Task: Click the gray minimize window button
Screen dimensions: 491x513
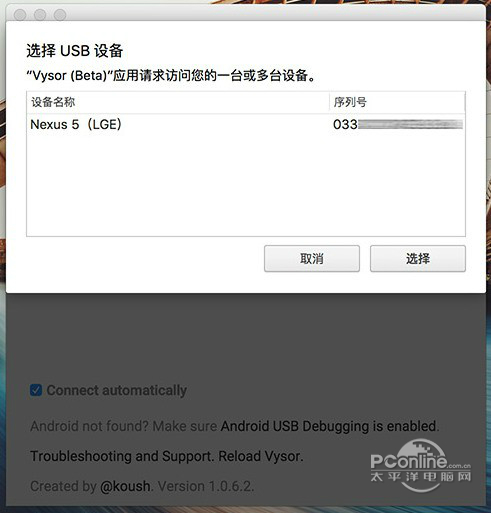Action: coord(40,15)
